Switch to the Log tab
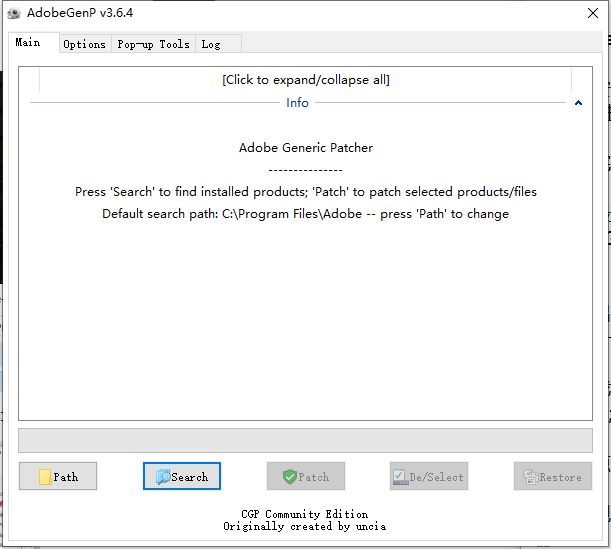The height and width of the screenshot is (549, 611). click(x=211, y=44)
